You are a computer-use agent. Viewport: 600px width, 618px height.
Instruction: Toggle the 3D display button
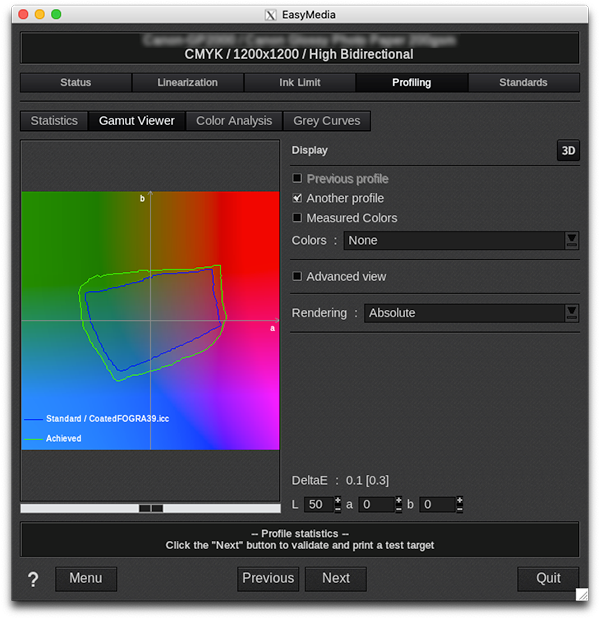point(568,151)
